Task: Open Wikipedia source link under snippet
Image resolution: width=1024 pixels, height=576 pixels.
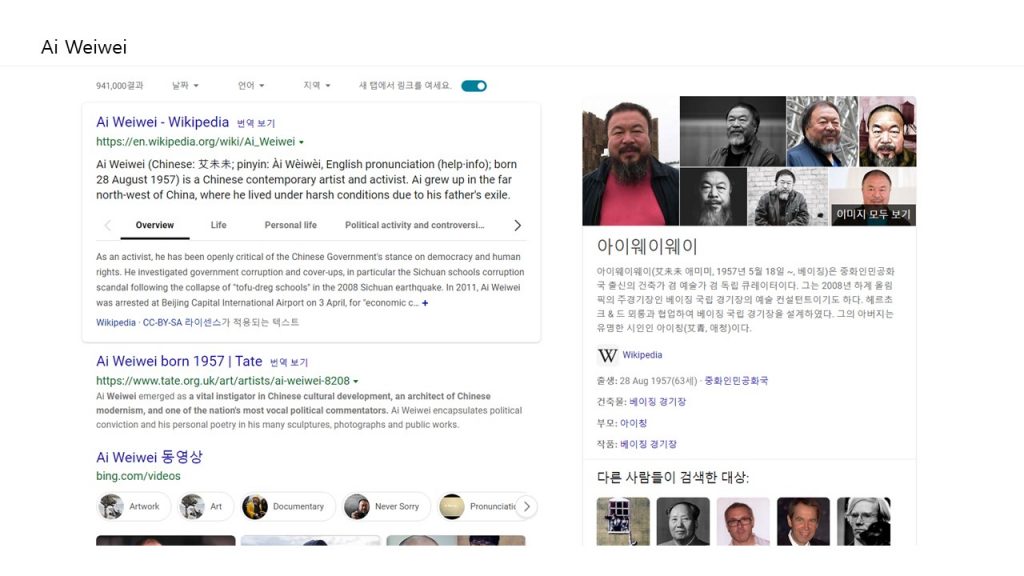Action: (x=116, y=323)
